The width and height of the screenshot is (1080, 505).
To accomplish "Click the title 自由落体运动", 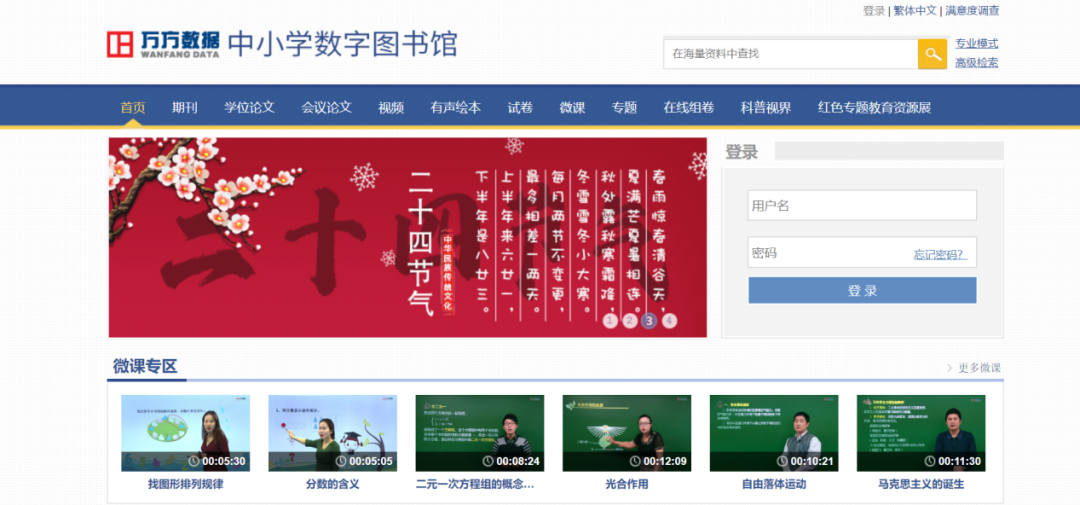I will point(774,484).
